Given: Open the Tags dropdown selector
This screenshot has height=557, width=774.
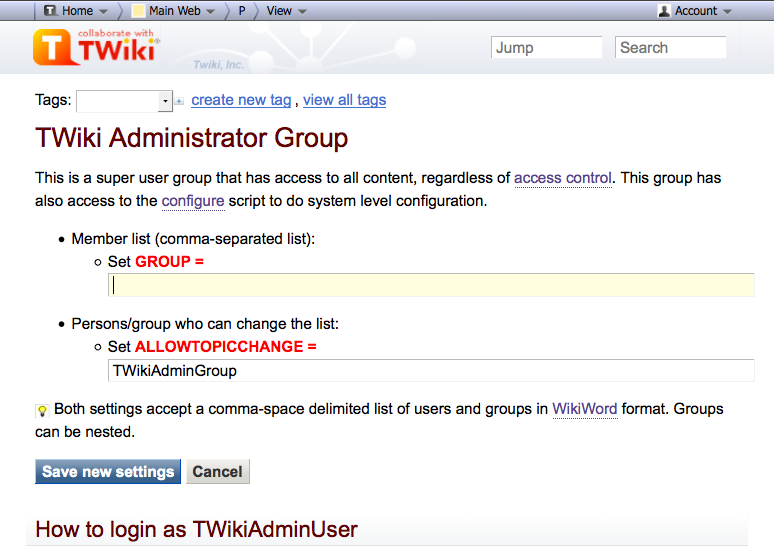Looking at the screenshot, I should coord(125,101).
